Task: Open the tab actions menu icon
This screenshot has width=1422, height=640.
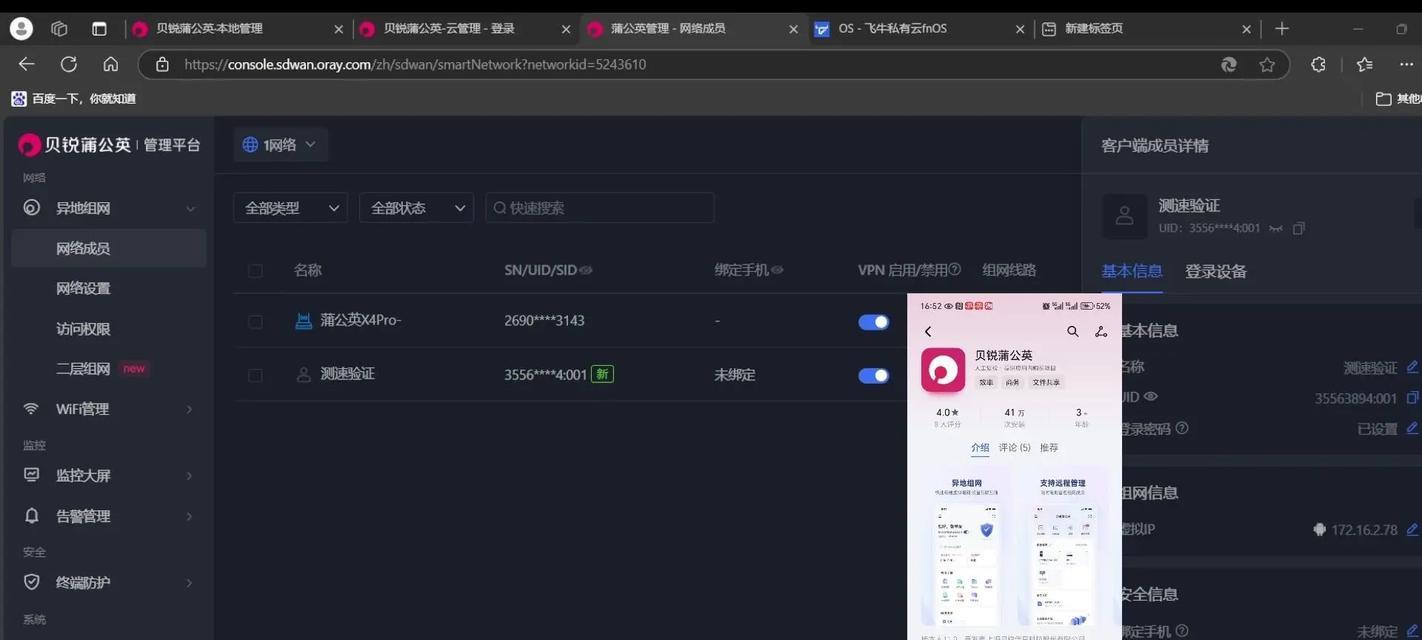Action: pos(99,29)
